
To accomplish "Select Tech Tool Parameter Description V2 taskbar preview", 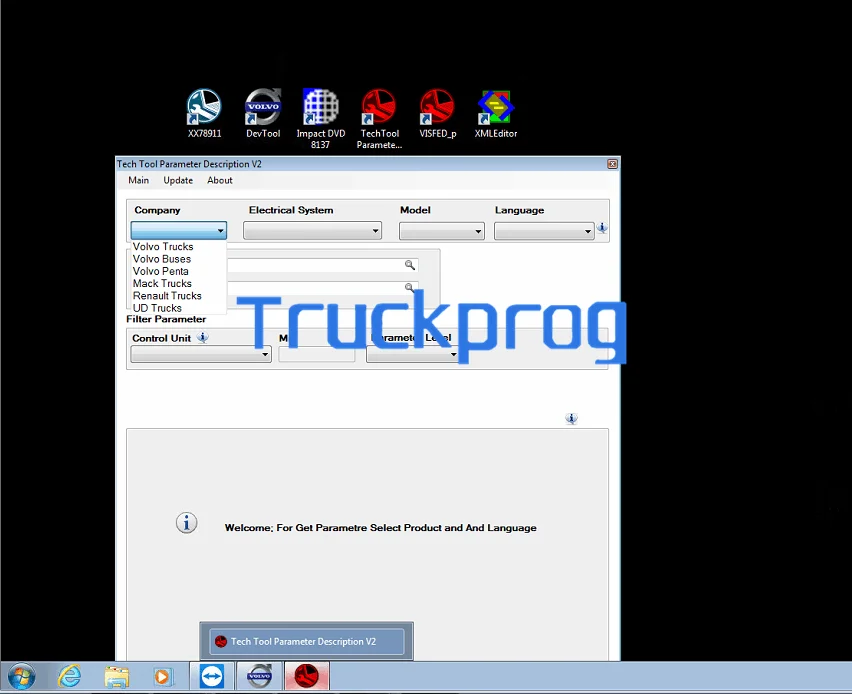I will 306,641.
